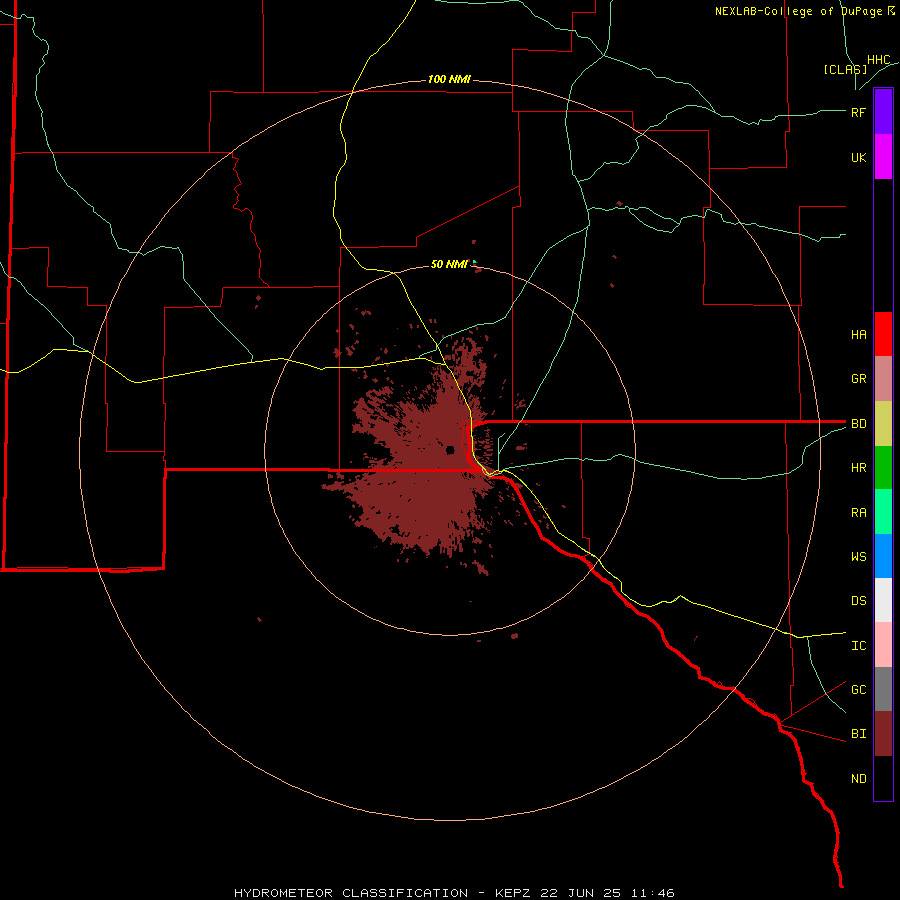This screenshot has width=900, height=900.
Task: Select the white DS legend swatch
Action: click(x=883, y=600)
